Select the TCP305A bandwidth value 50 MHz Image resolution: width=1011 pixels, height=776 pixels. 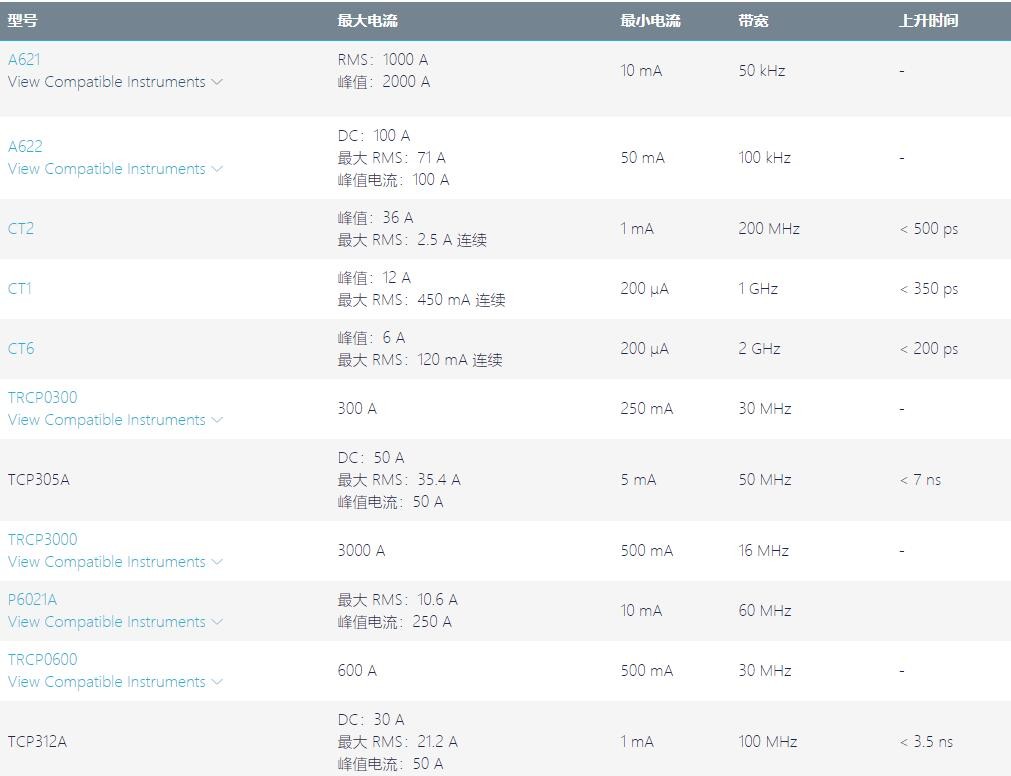tap(765, 480)
